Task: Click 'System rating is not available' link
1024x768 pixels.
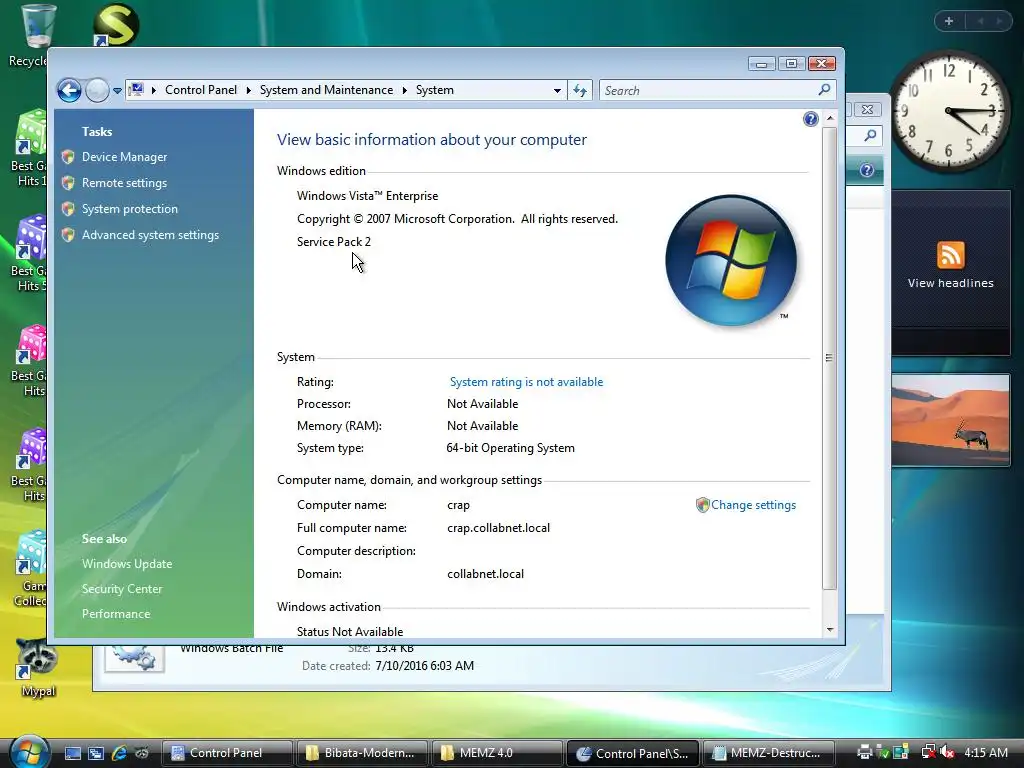Action: [x=526, y=382]
